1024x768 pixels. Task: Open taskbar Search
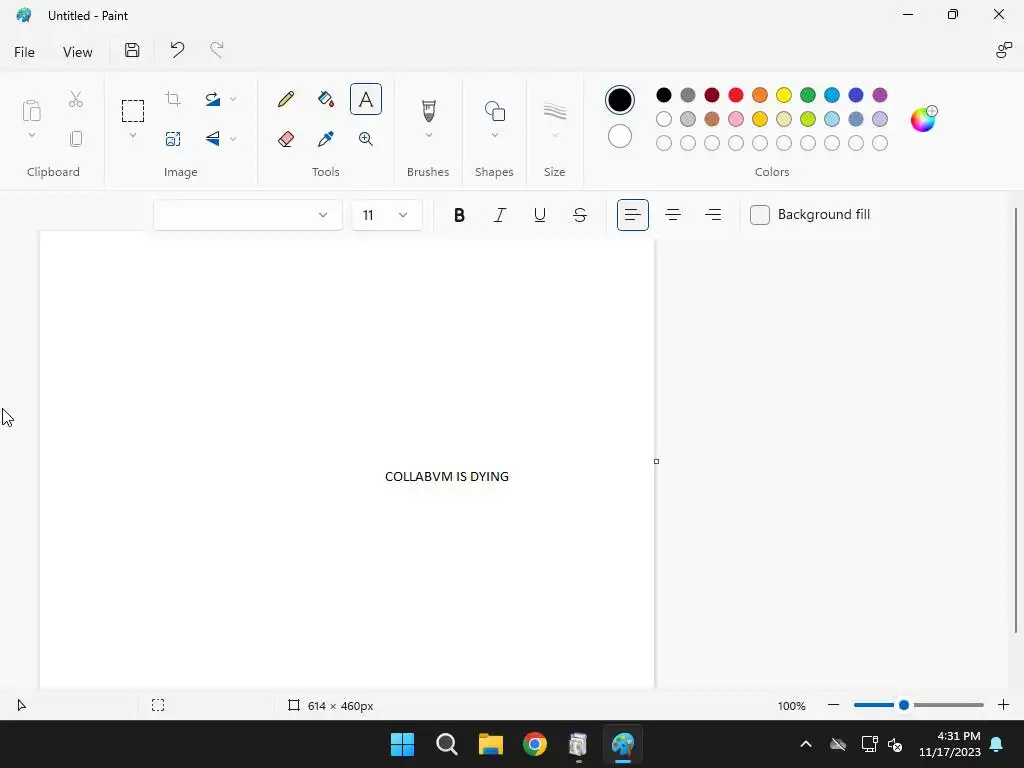(x=447, y=744)
